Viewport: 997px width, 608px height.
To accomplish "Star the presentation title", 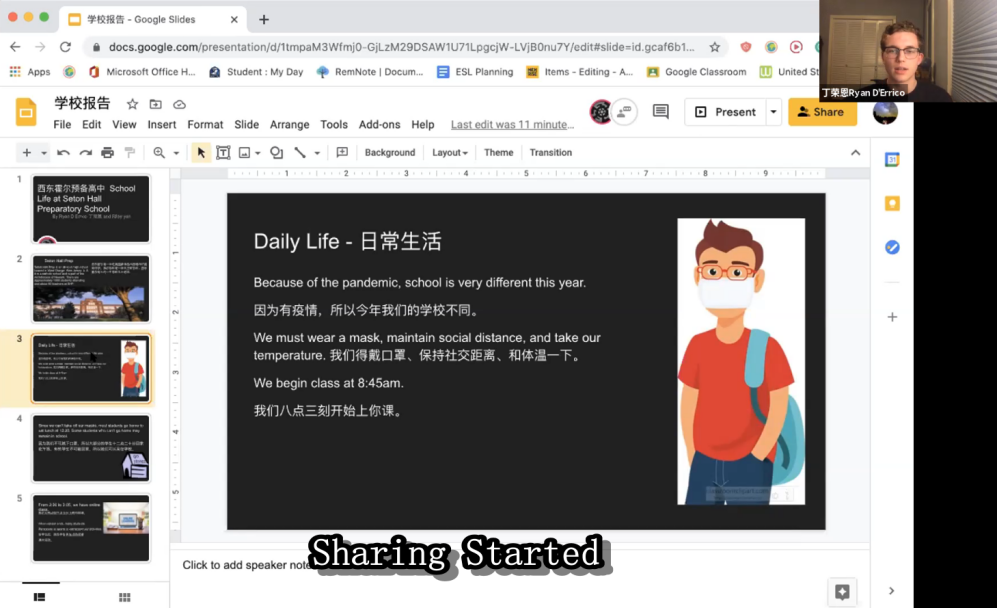I will [132, 104].
